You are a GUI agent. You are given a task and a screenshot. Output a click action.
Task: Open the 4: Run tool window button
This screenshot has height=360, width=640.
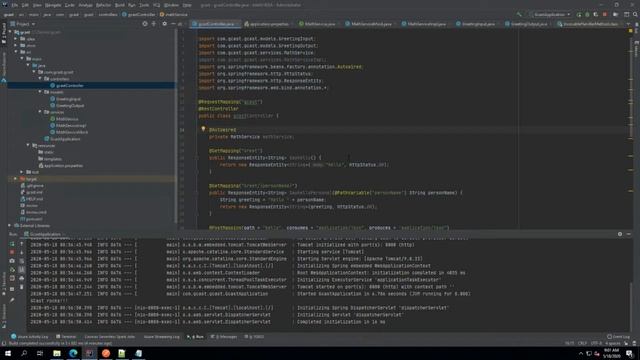195,337
